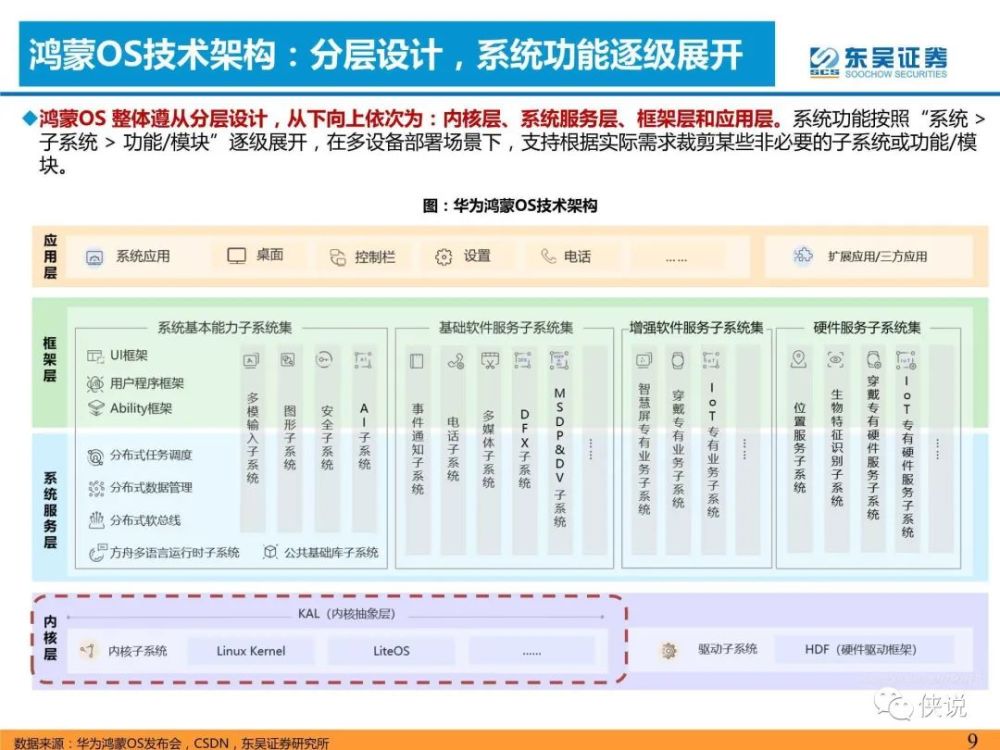The height and width of the screenshot is (750, 1000).
Task: Click the 分布式任务调度 icon
Action: [x=95, y=457]
